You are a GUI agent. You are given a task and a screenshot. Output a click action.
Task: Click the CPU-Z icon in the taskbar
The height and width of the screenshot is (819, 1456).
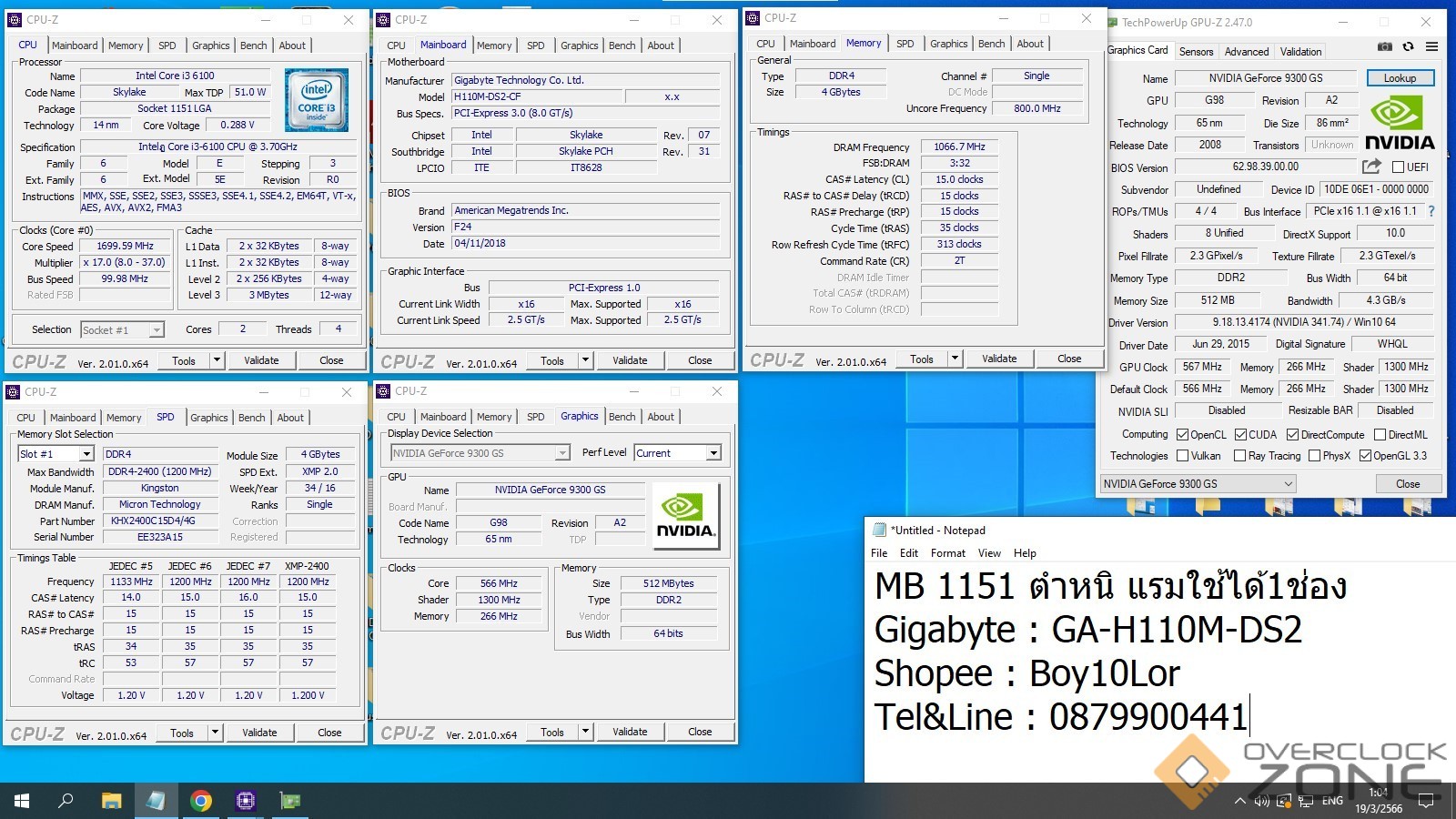pyautogui.click(x=245, y=801)
